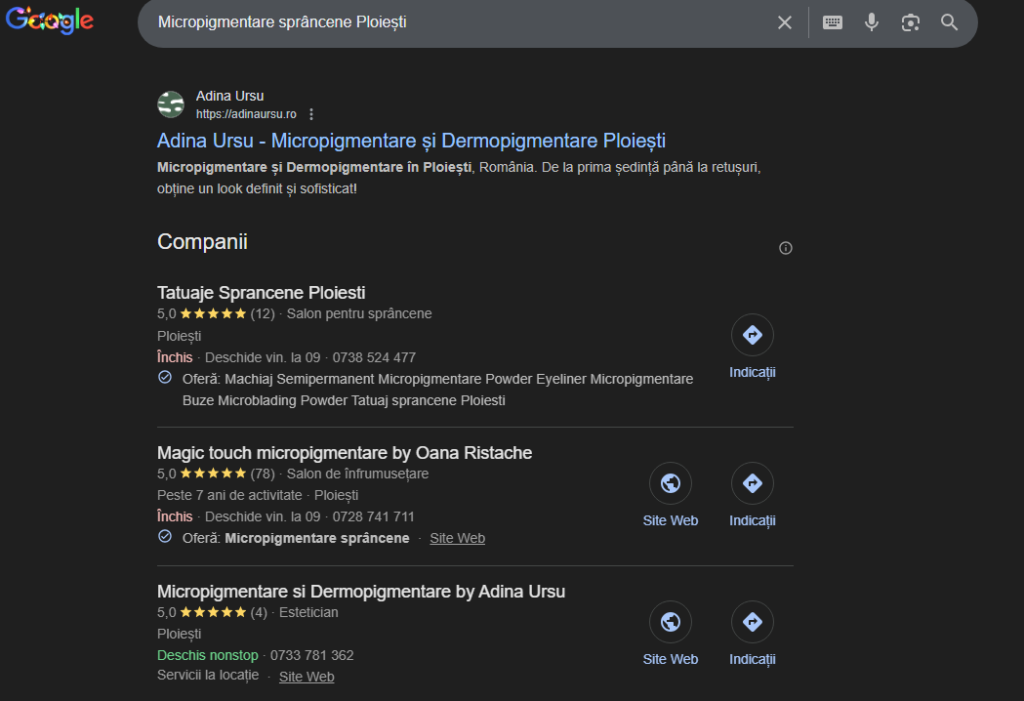Open Micropigmentare si Dermopigmentare by Adina Ursu

point(361,592)
